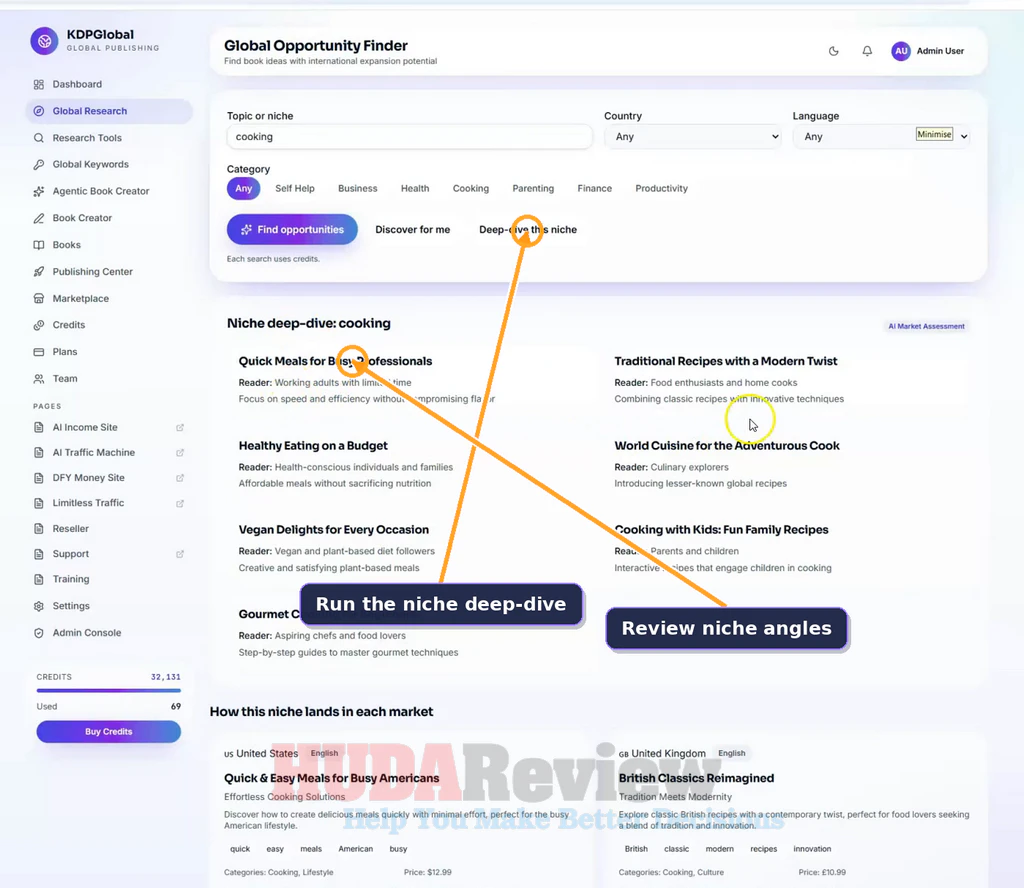Click the credits usage progress bar
This screenshot has width=1024, height=888.
(x=108, y=690)
